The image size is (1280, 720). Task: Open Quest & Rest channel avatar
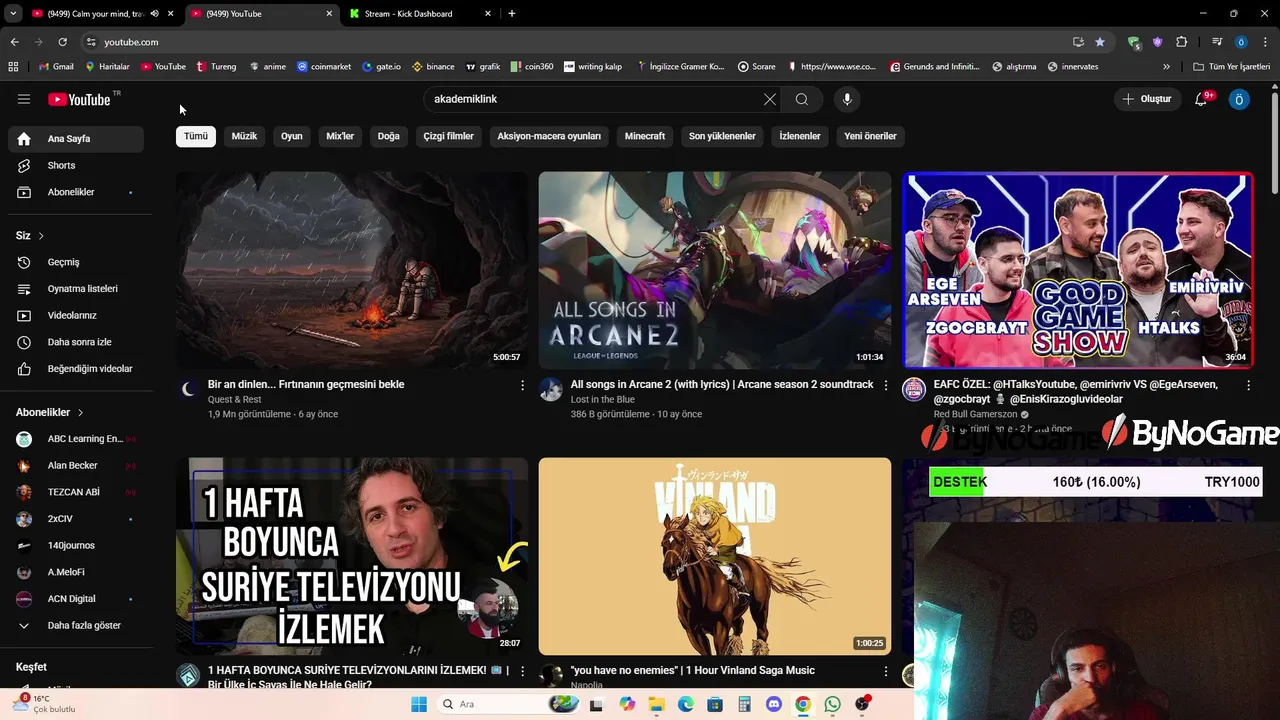point(188,389)
